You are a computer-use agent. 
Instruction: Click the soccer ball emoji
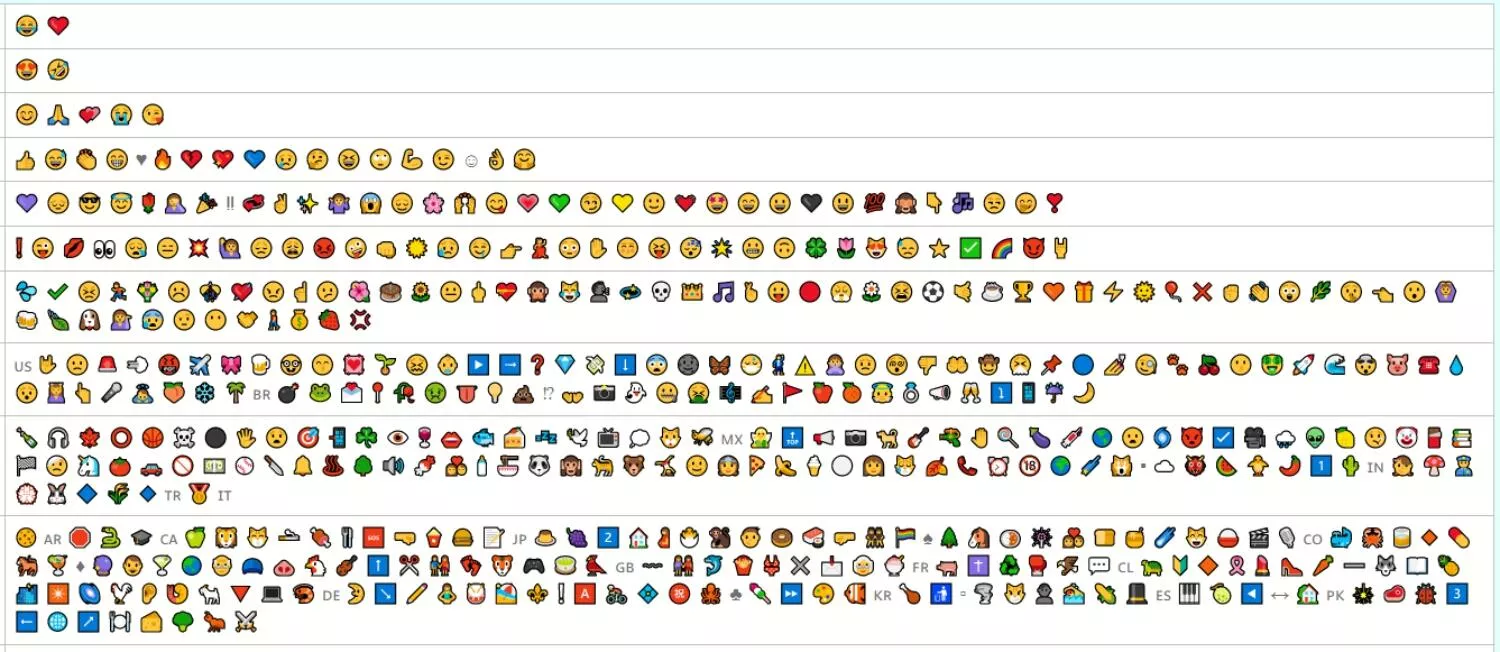933,292
